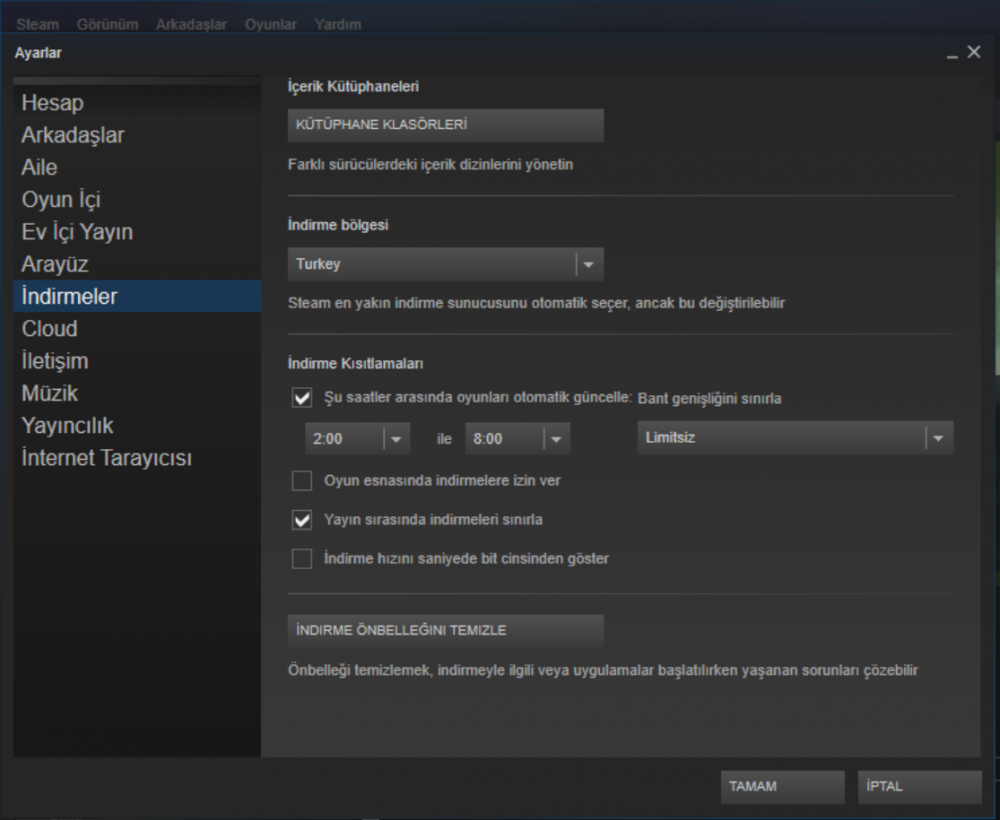Enable Oyun esnasında indirmelere izin ver
This screenshot has height=820, width=1000.
click(302, 481)
